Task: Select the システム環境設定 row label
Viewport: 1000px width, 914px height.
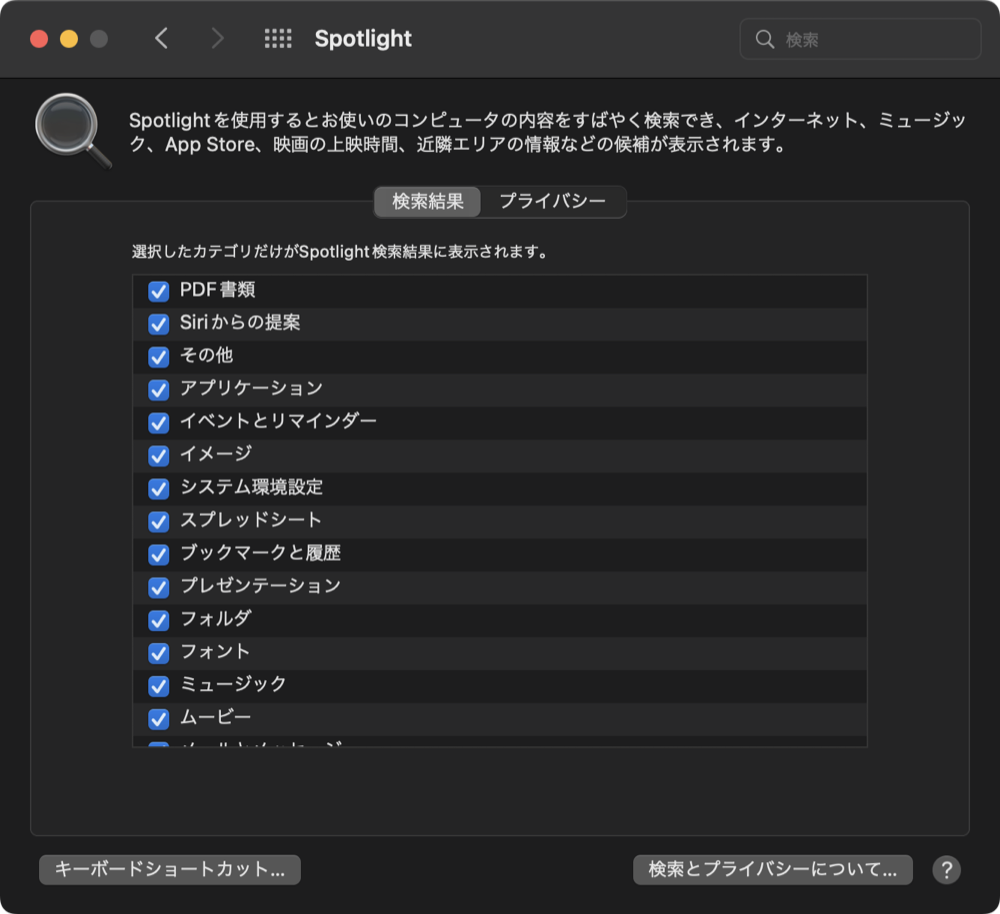Action: click(x=251, y=487)
